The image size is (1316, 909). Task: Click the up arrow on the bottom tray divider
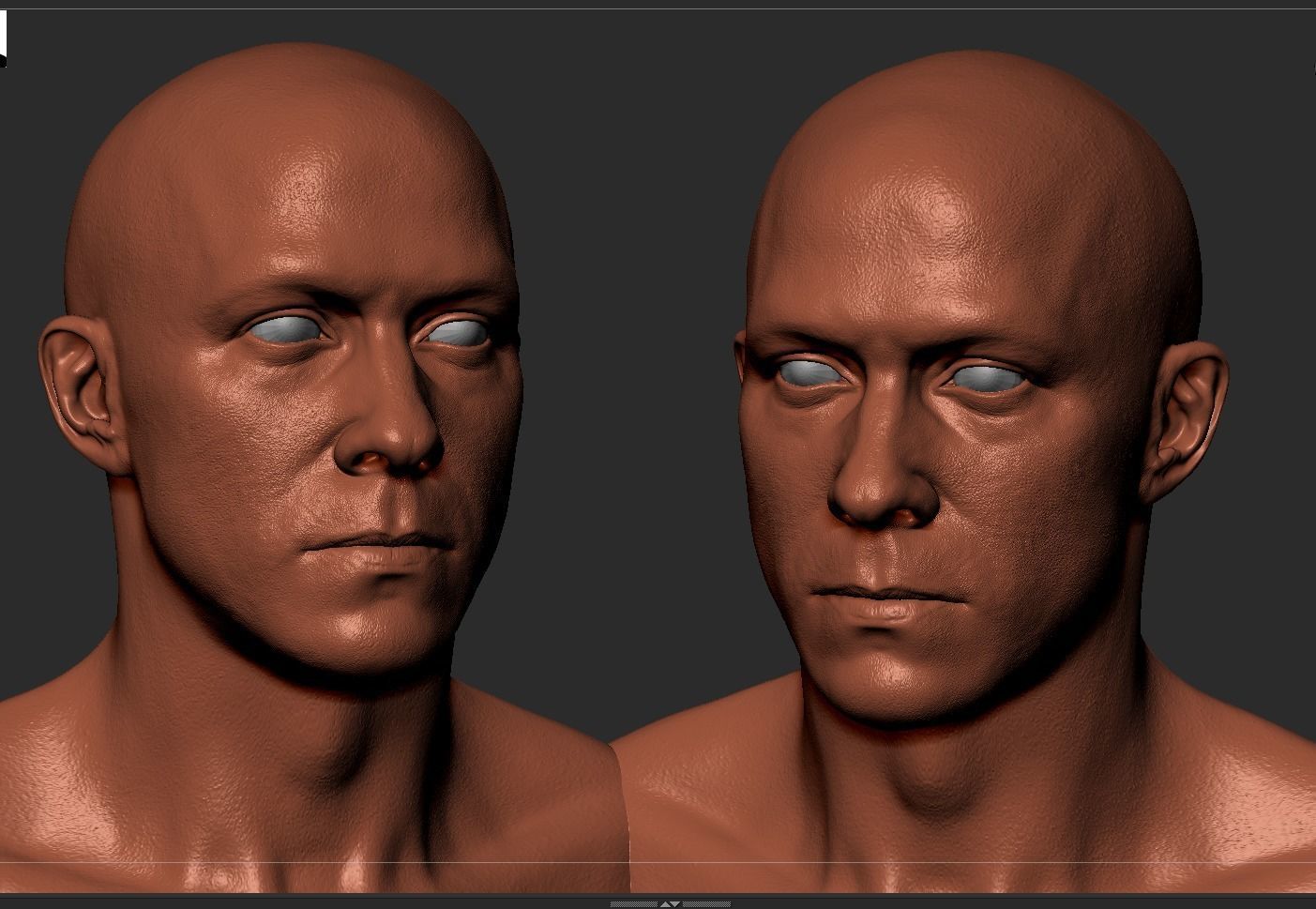coord(665,904)
